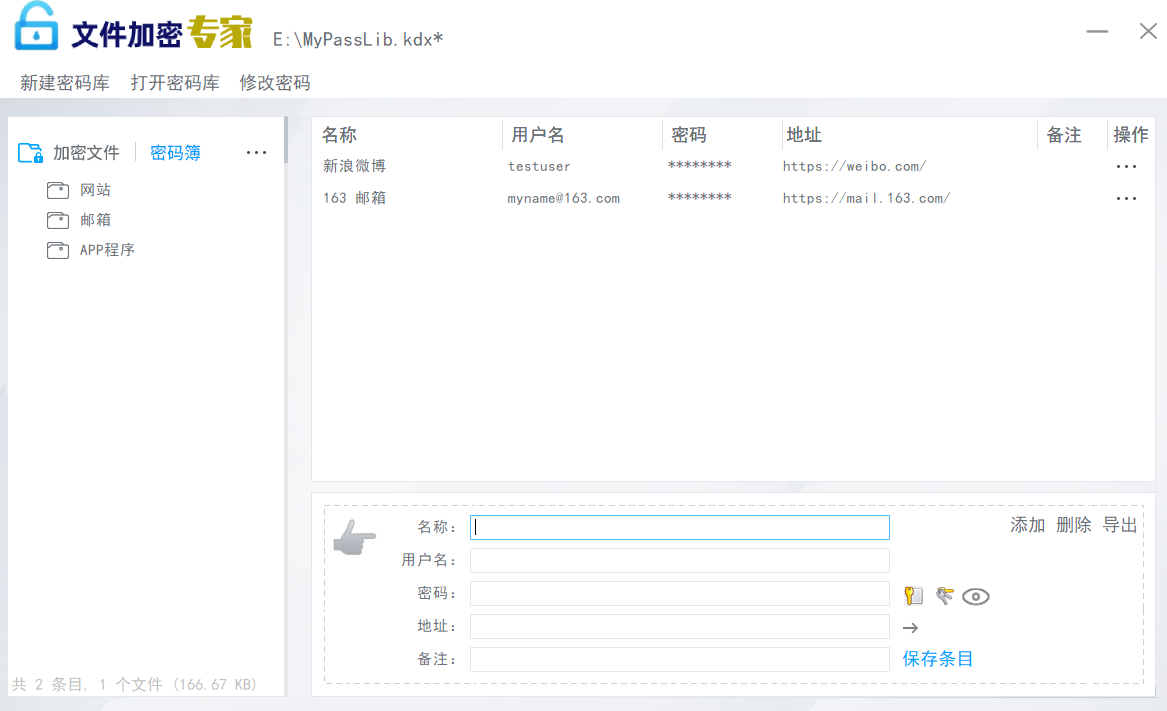Open the 新建密码库 menu

(x=65, y=83)
